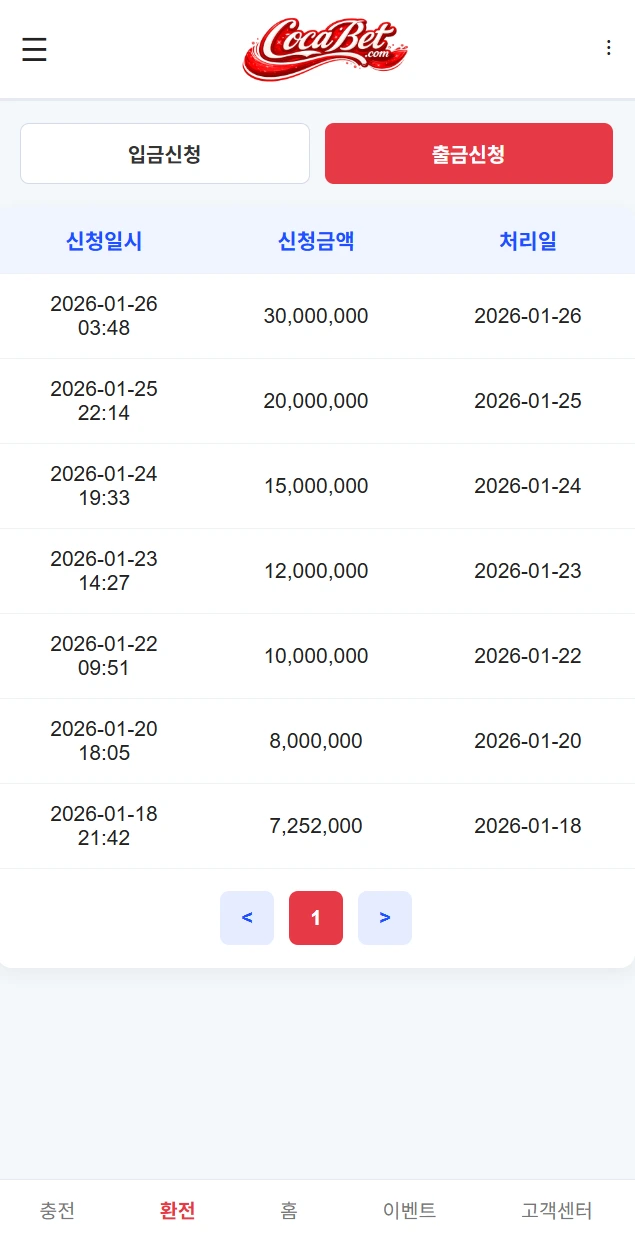Open the three-dot options menu

[608, 48]
